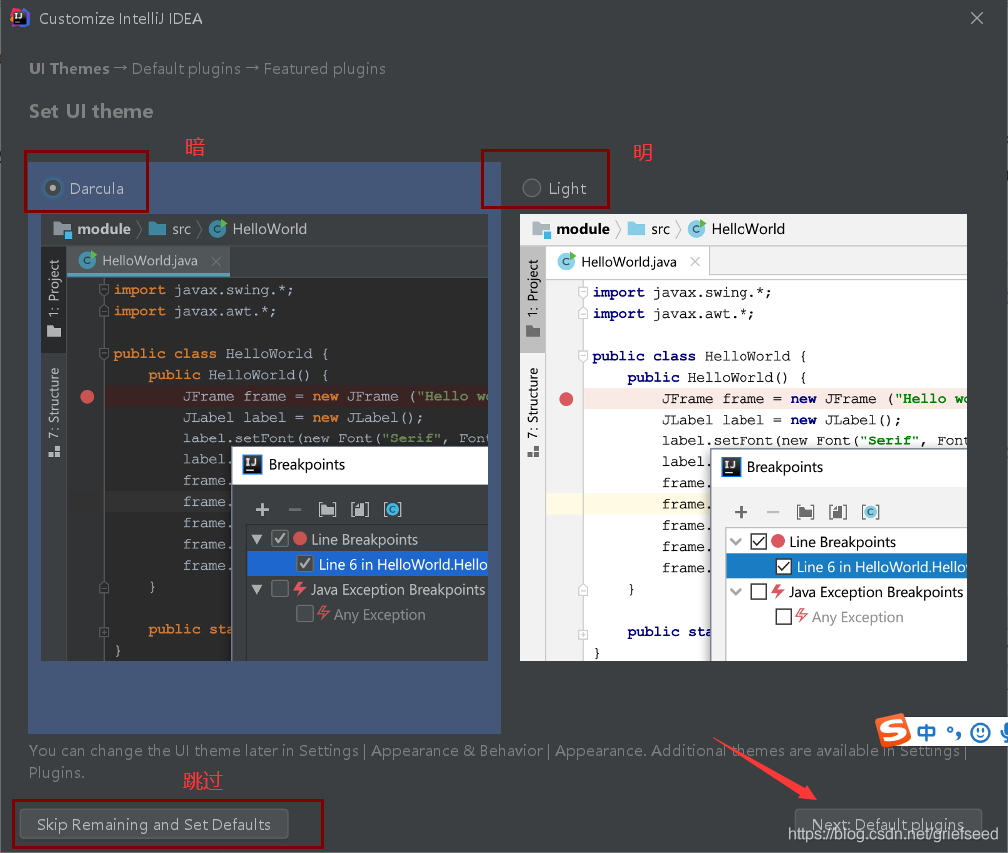Click src folder icon in Darcula preview

pos(158,229)
